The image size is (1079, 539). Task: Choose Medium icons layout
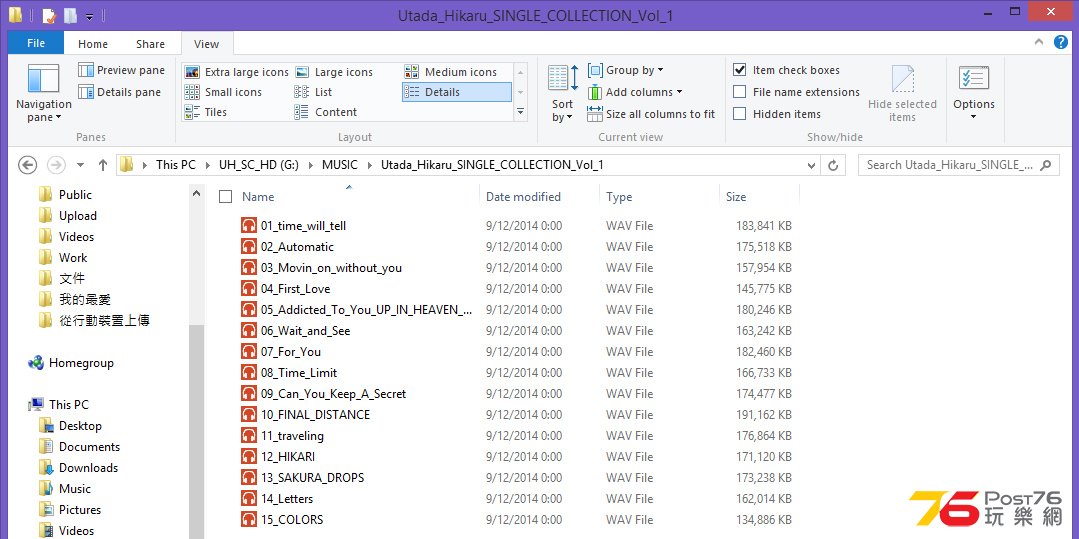click(x=451, y=72)
